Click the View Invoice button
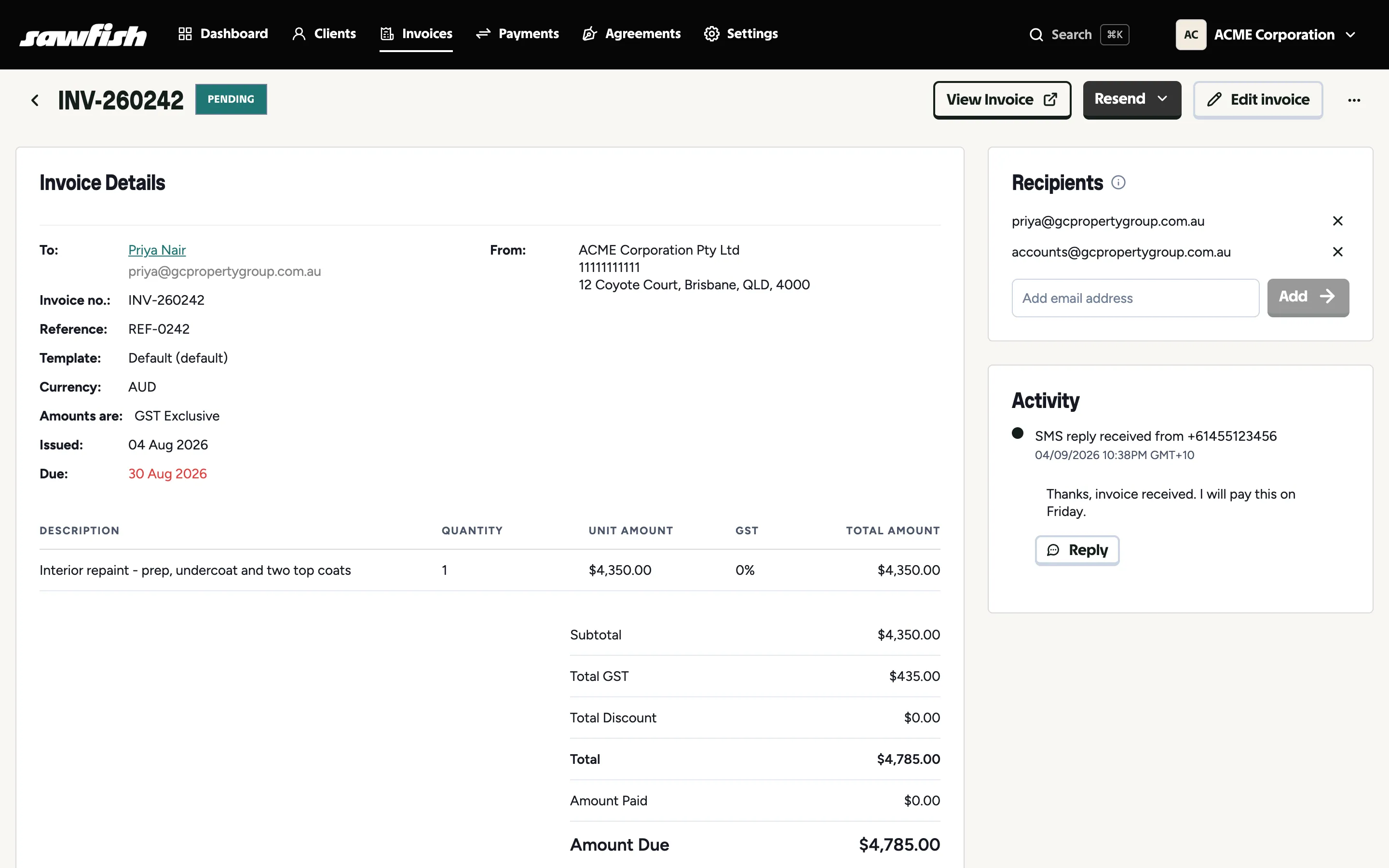 [1002, 100]
